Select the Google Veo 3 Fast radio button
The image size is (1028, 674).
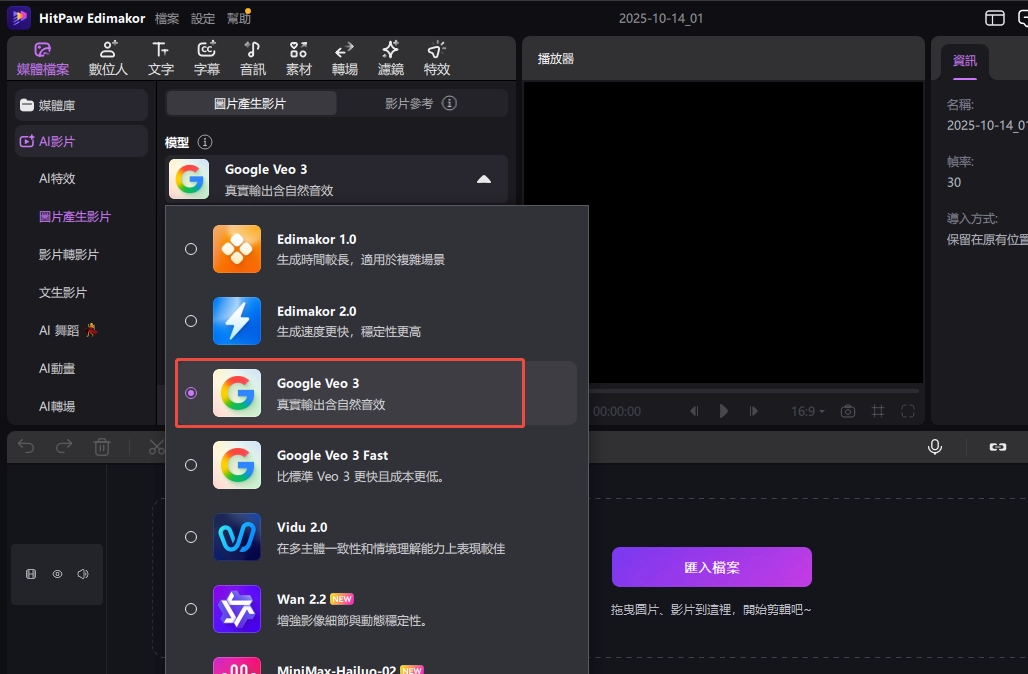click(191, 465)
